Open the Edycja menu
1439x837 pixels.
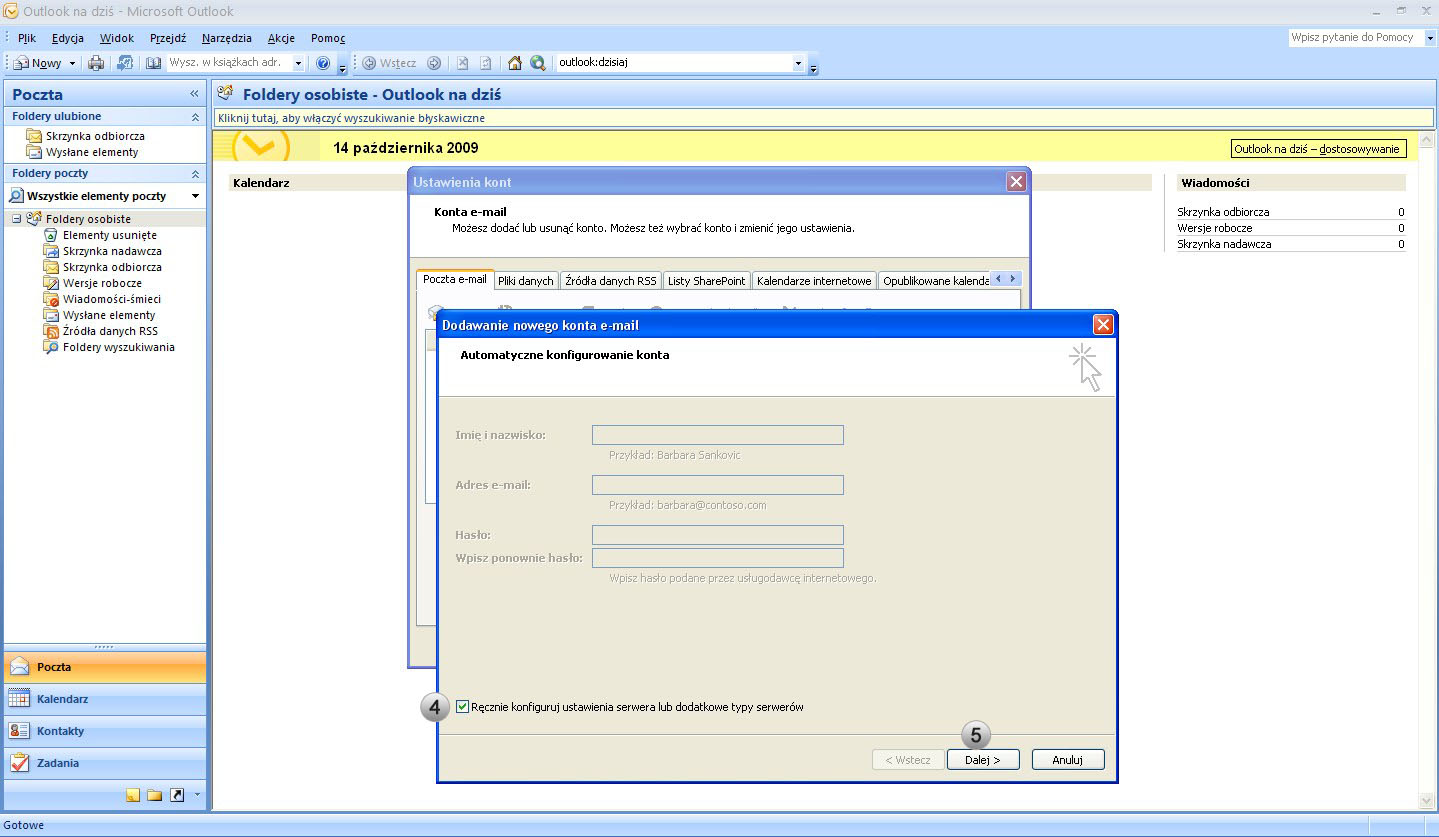point(68,38)
